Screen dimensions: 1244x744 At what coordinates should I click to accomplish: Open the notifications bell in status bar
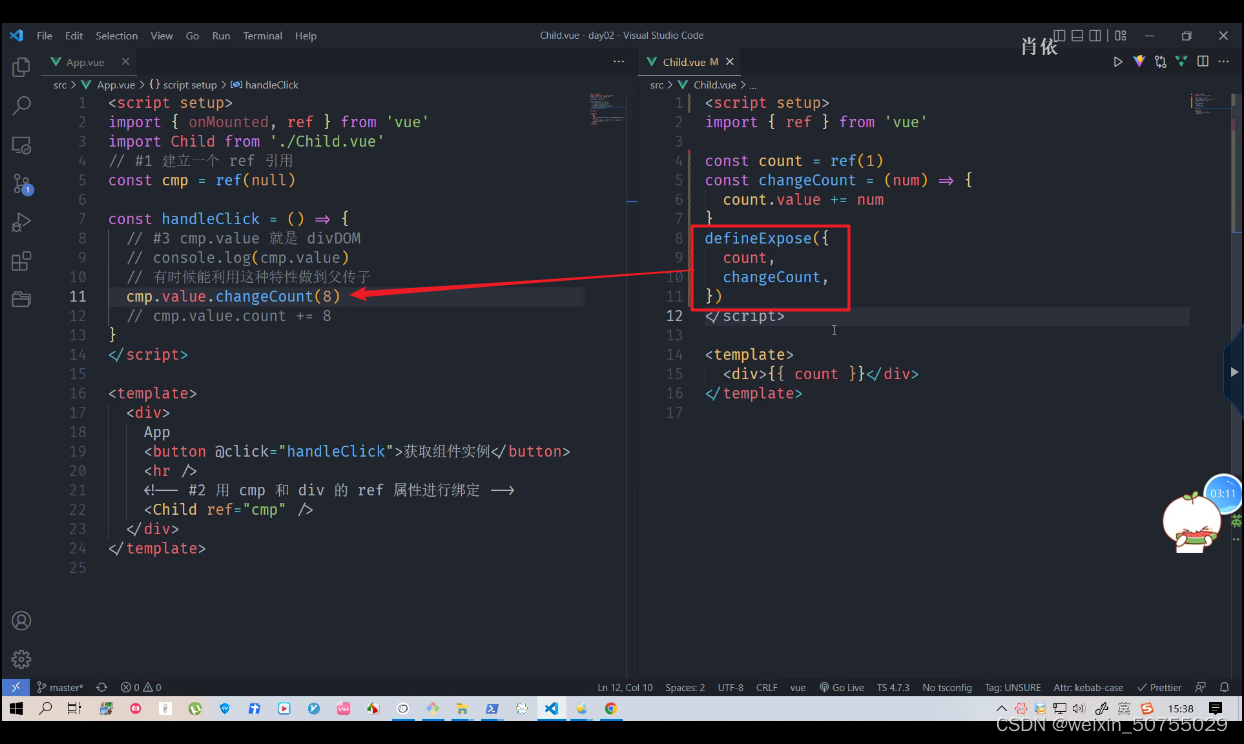point(1226,687)
